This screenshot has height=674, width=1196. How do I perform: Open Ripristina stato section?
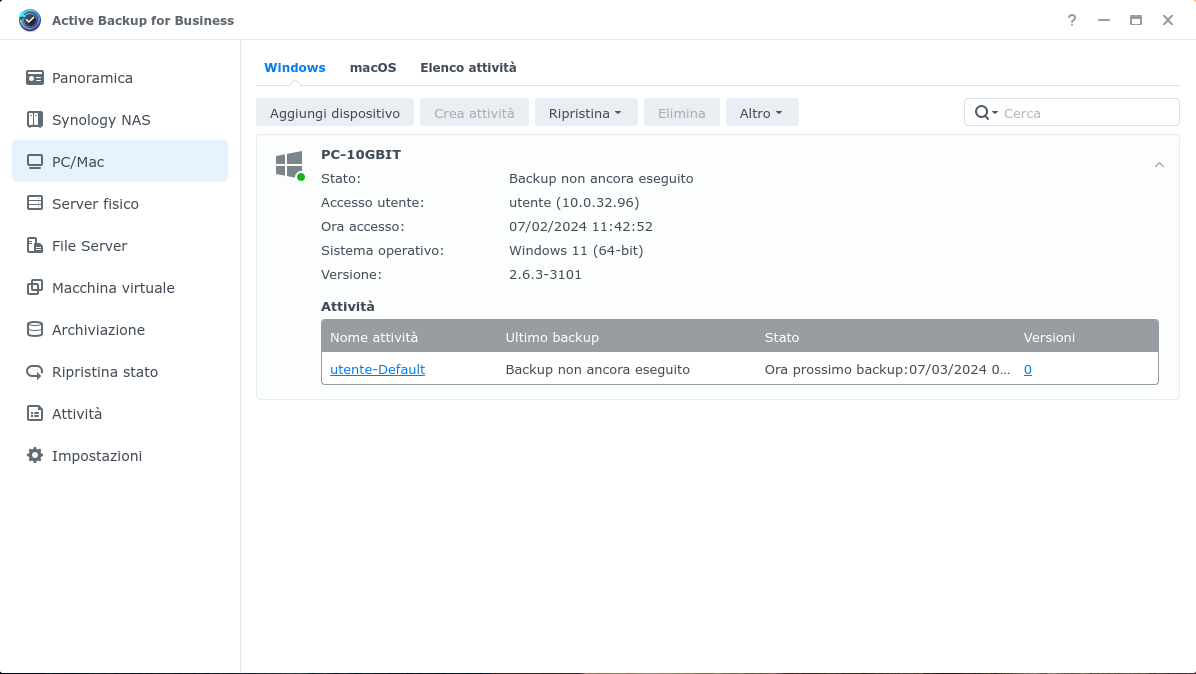click(x=120, y=372)
